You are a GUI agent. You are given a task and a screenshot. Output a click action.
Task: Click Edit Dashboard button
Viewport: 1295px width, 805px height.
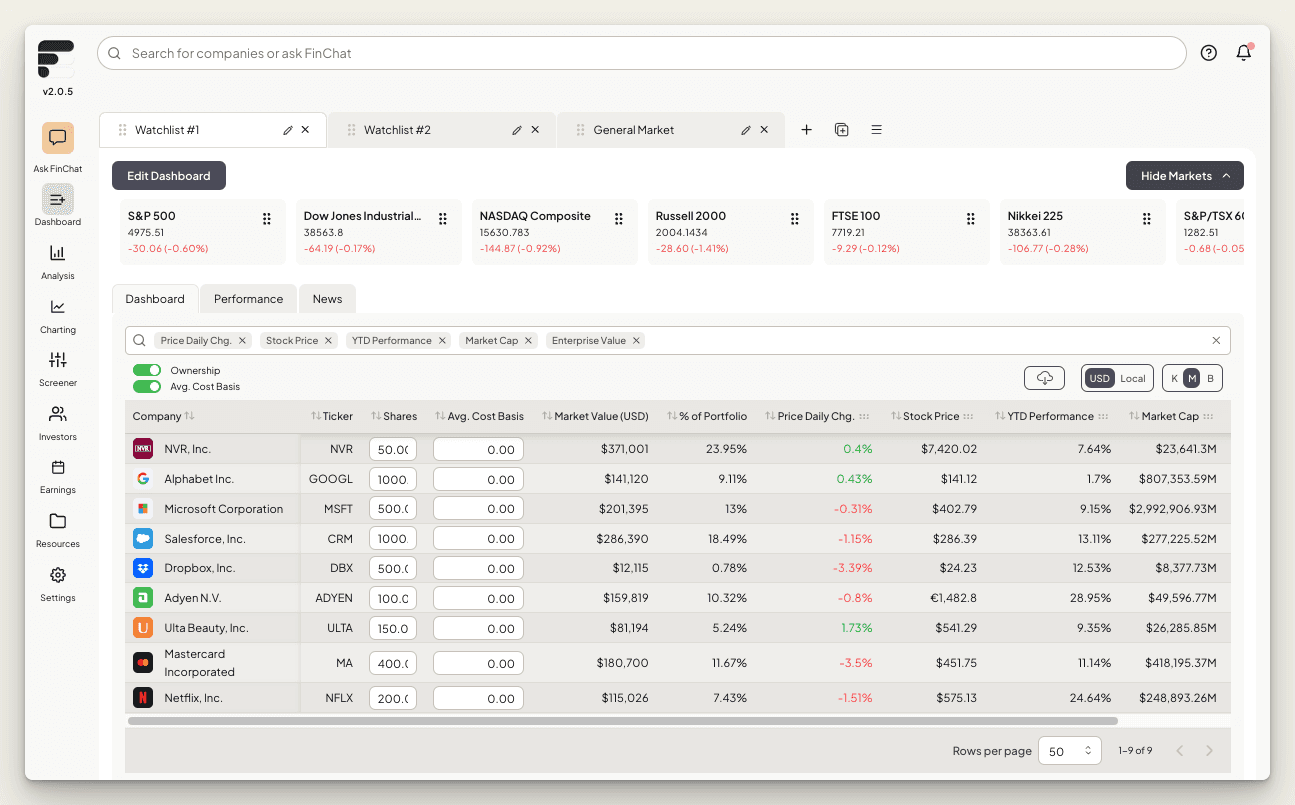point(169,176)
